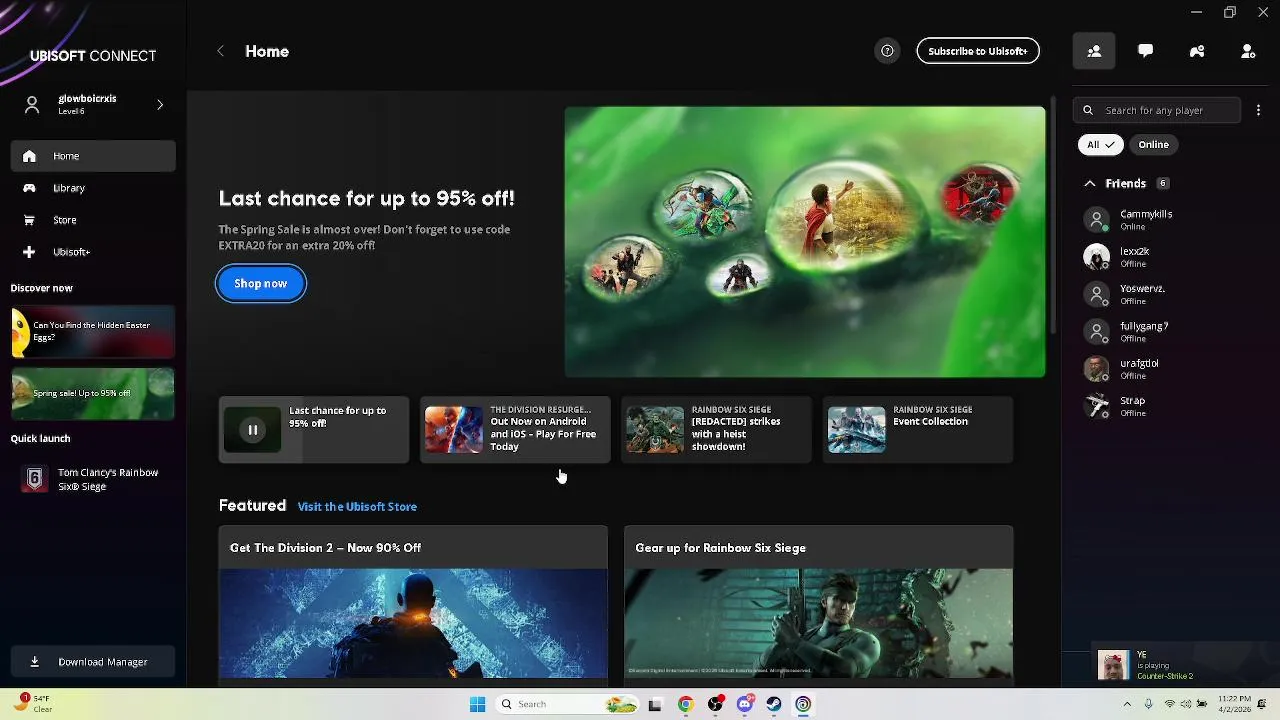This screenshot has height=720, width=1280.
Task: Click Yoswervz friend avatar
Action: tap(1097, 294)
